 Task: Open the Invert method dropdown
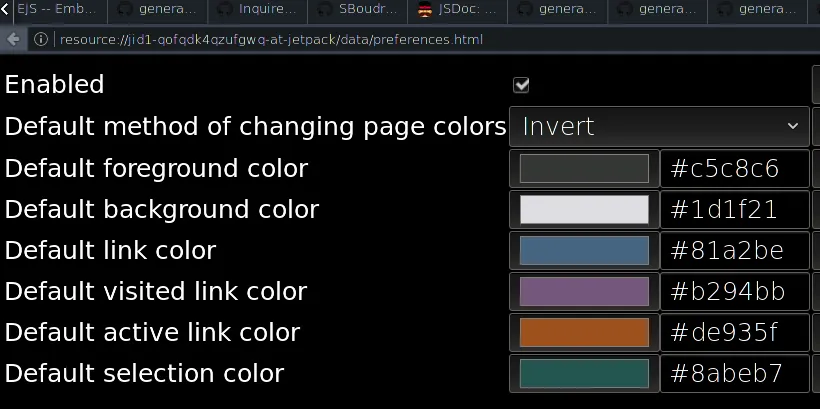pyautogui.click(x=659, y=127)
